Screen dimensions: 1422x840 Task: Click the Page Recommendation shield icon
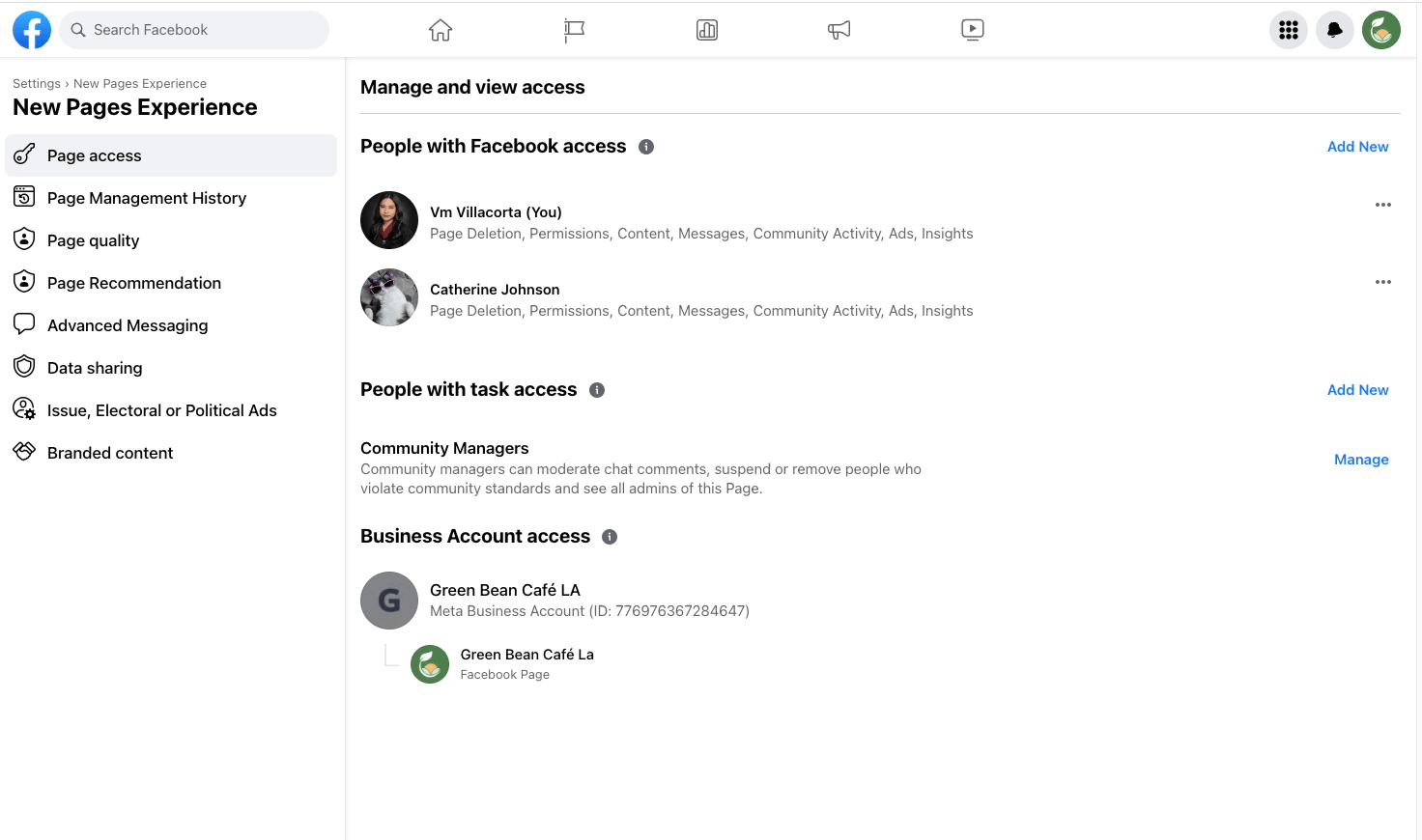tap(24, 282)
